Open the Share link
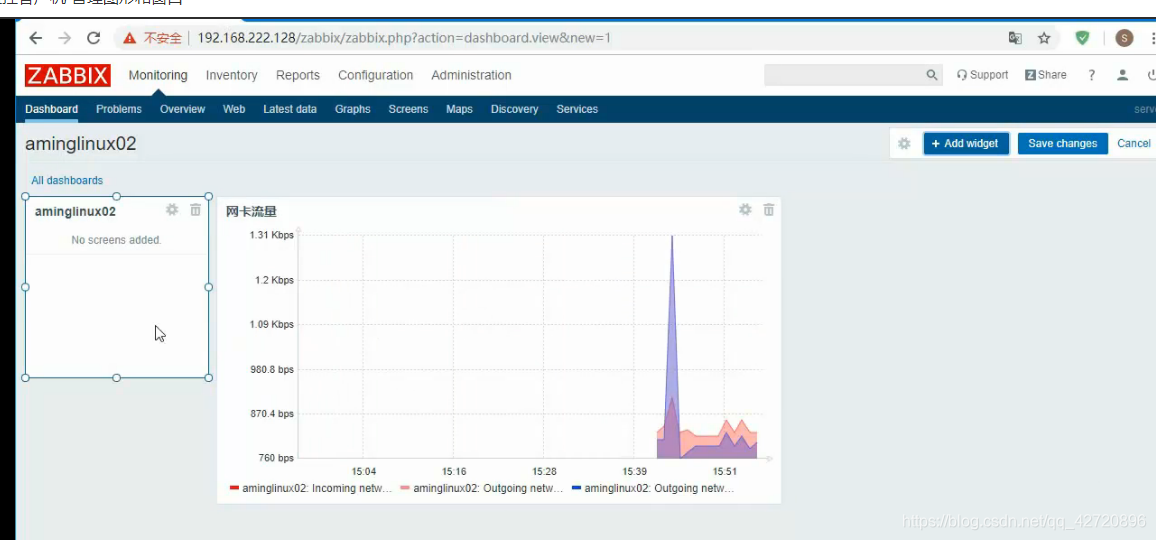Screen dimensions: 1156x540 pos(1045,75)
